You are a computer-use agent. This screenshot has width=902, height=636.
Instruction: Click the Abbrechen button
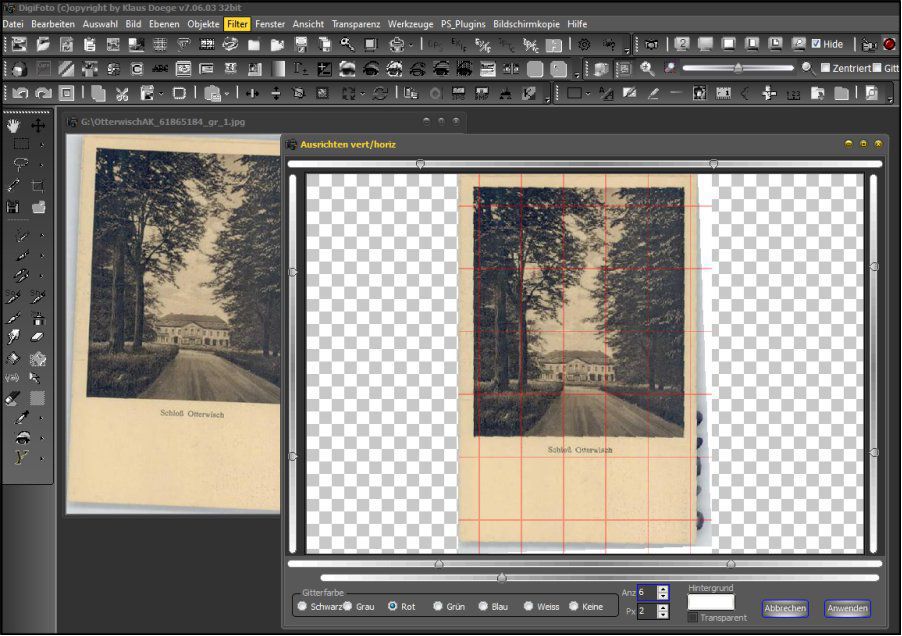click(785, 608)
